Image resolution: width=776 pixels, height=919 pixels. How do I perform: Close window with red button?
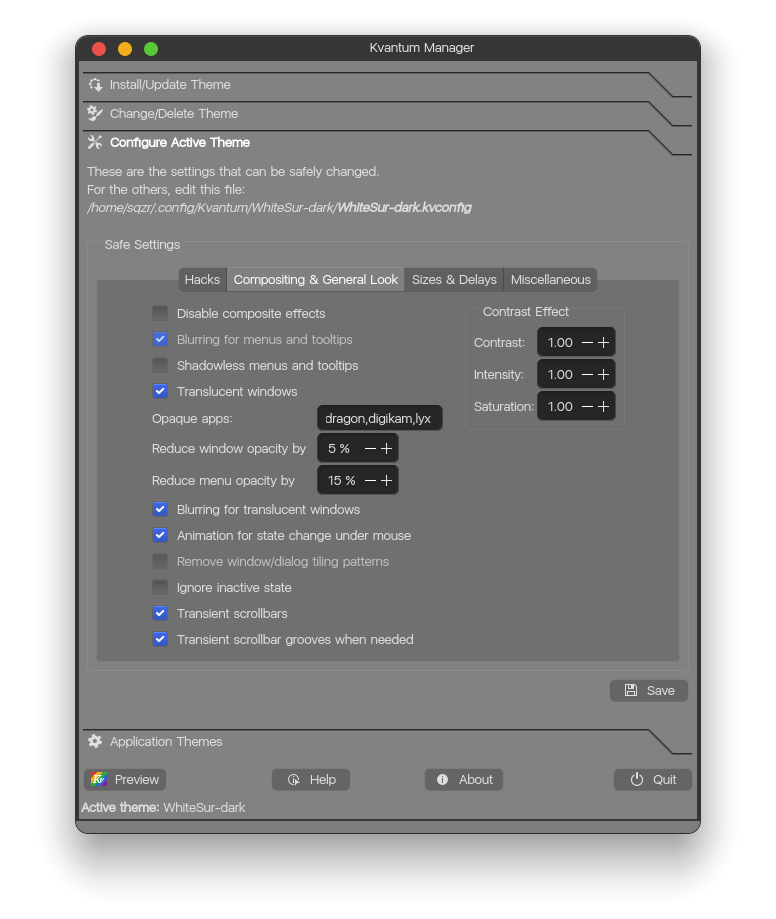tap(99, 49)
